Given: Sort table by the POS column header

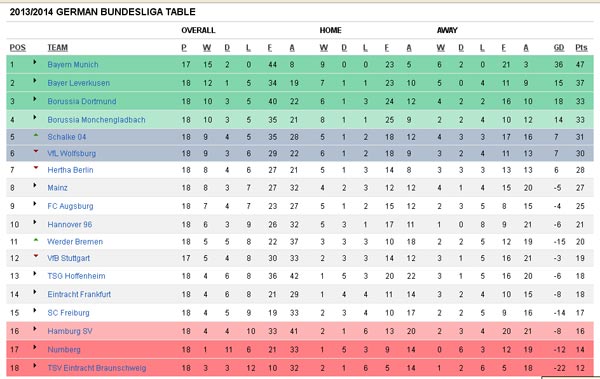Looking at the screenshot, I should 18,48.
